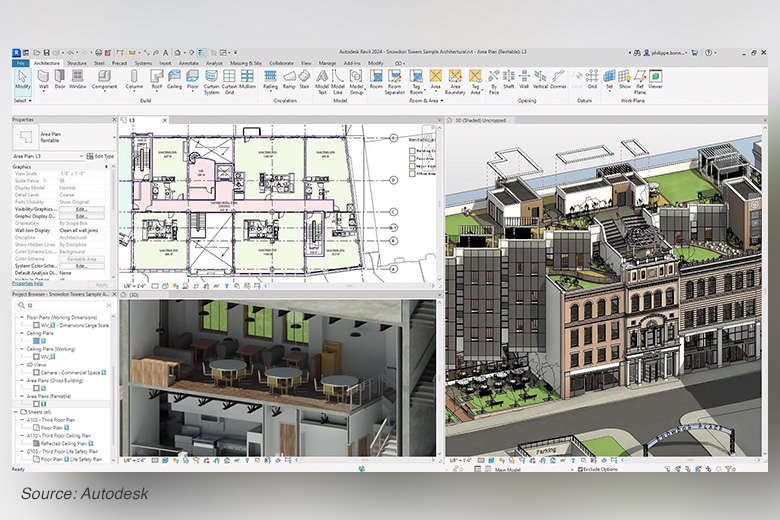Select the Window tool
780x520 pixels.
click(77, 80)
